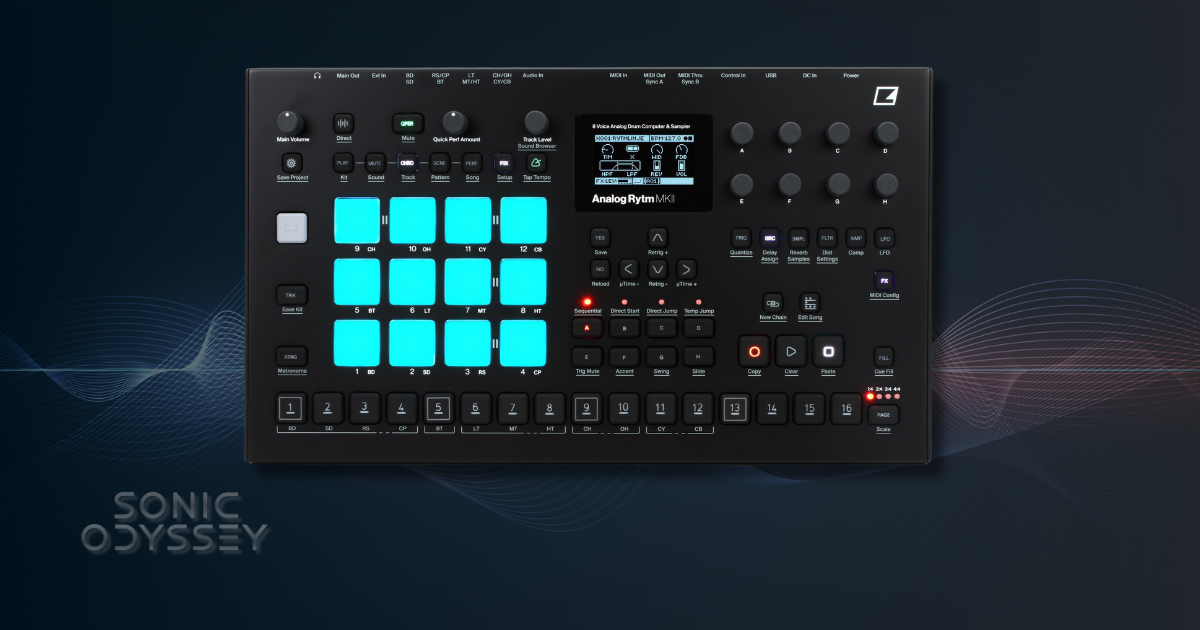Open the FX Setup button
The height and width of the screenshot is (630, 1200).
(504, 162)
